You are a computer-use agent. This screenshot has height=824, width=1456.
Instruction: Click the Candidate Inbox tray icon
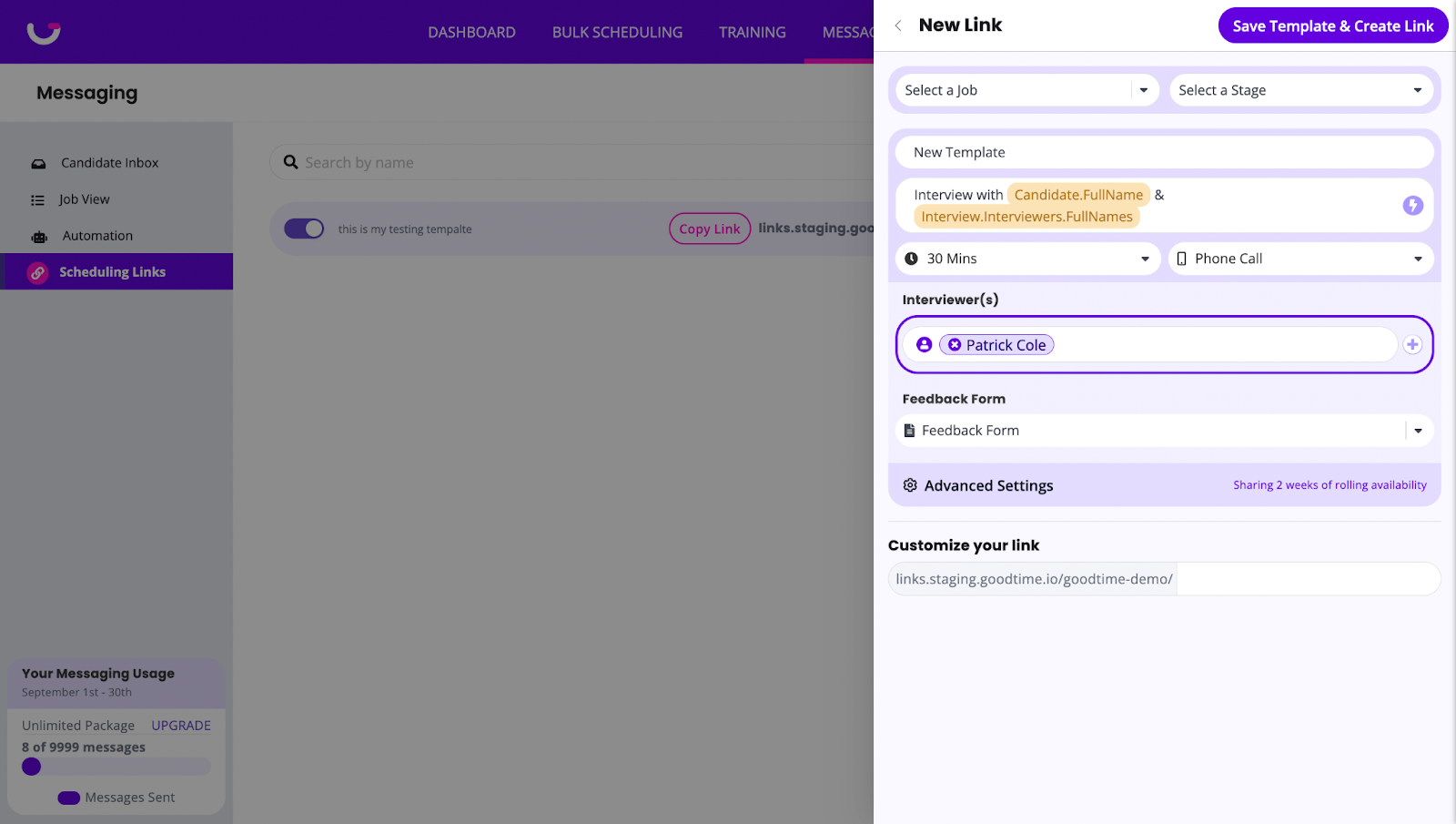[x=38, y=164]
